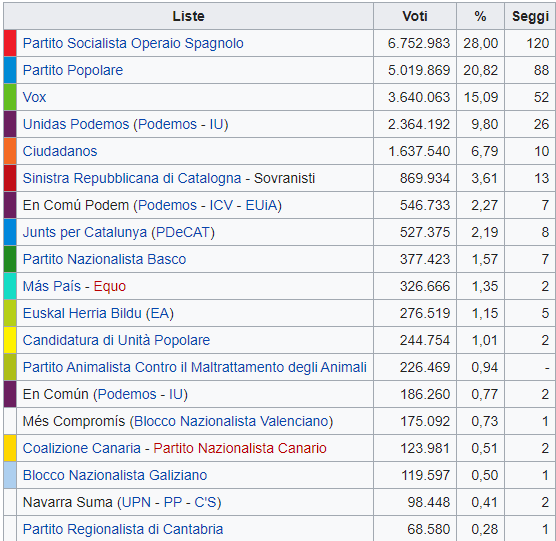
Task: Select the percentage 2,19
Action: point(484,232)
